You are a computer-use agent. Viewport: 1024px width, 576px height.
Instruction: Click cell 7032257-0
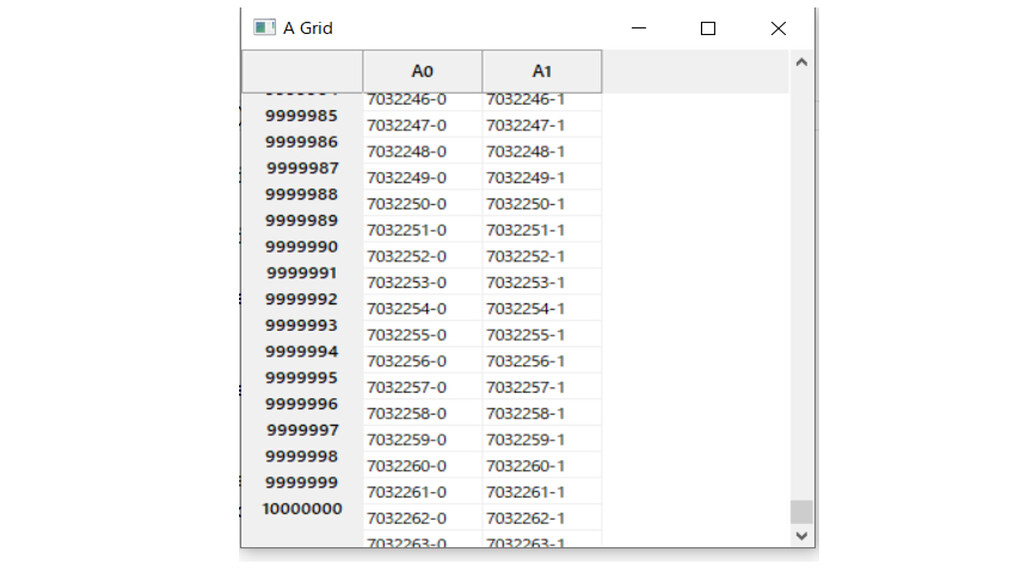point(423,387)
